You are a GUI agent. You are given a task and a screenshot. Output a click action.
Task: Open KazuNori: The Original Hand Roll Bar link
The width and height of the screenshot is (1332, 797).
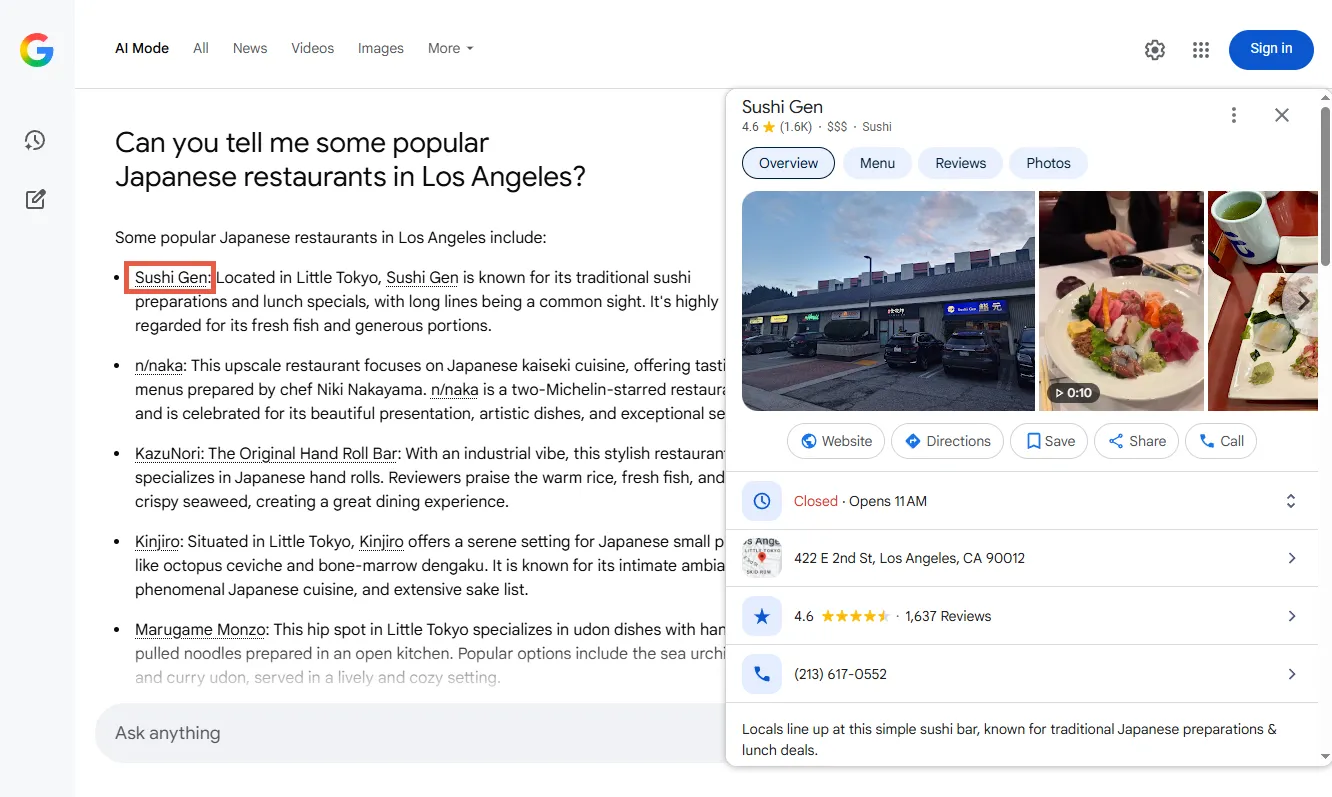[x=267, y=453]
